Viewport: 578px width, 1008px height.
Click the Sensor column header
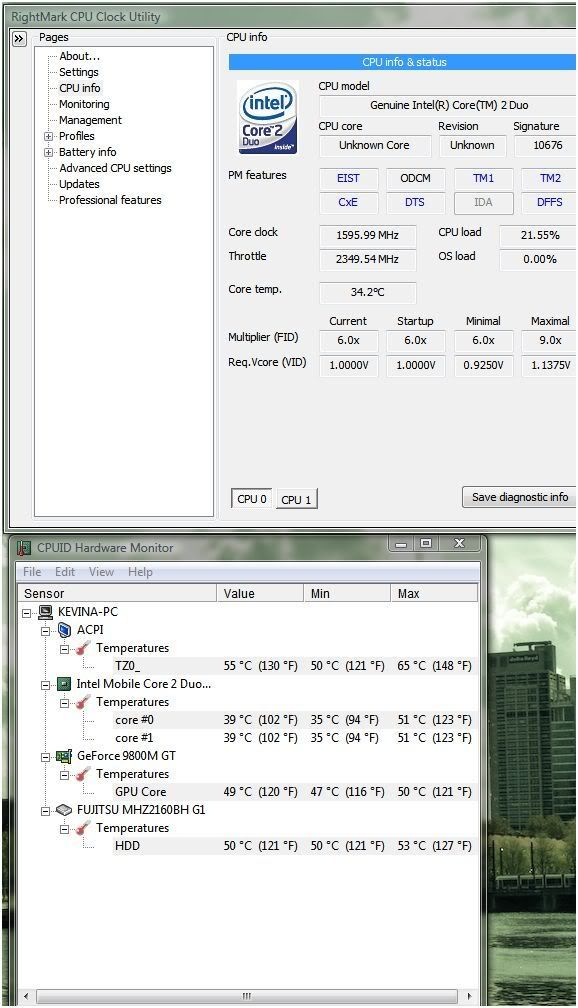pyautogui.click(x=117, y=593)
